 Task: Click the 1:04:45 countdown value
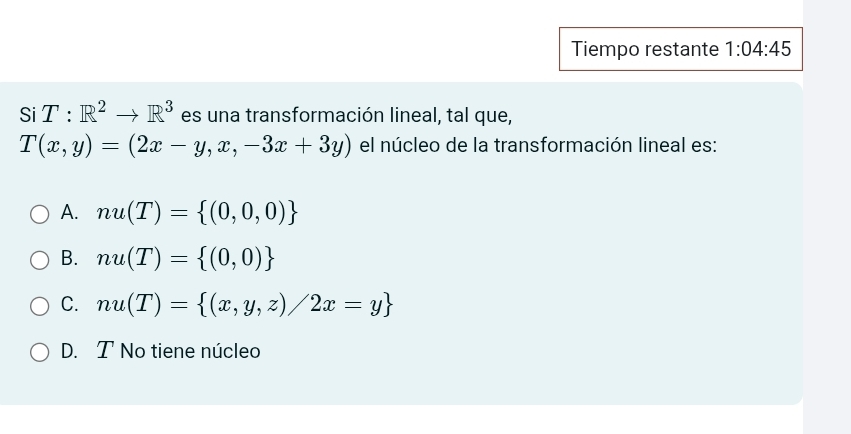pyautogui.click(x=758, y=49)
